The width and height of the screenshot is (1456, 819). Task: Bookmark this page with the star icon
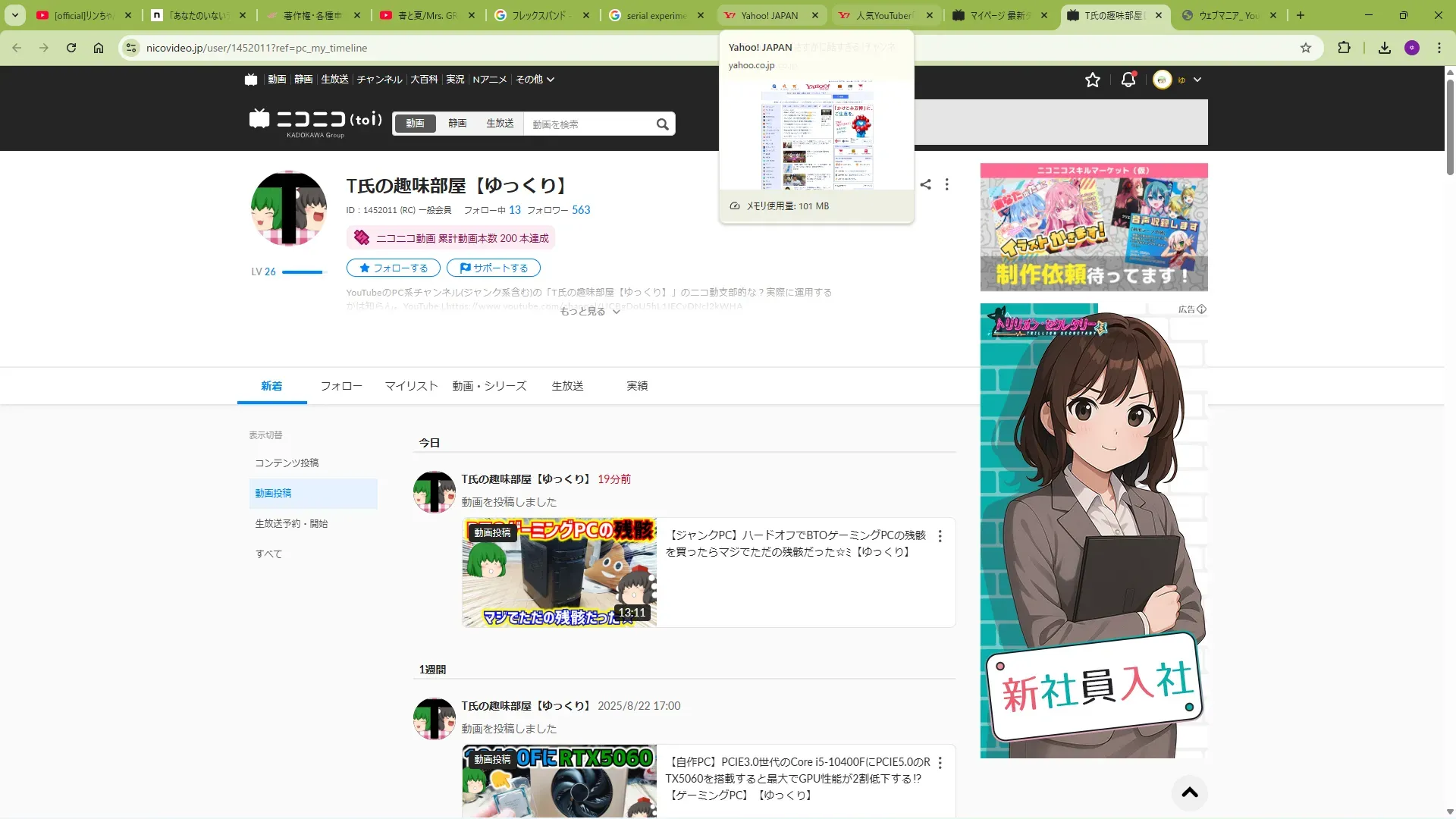tap(1305, 48)
